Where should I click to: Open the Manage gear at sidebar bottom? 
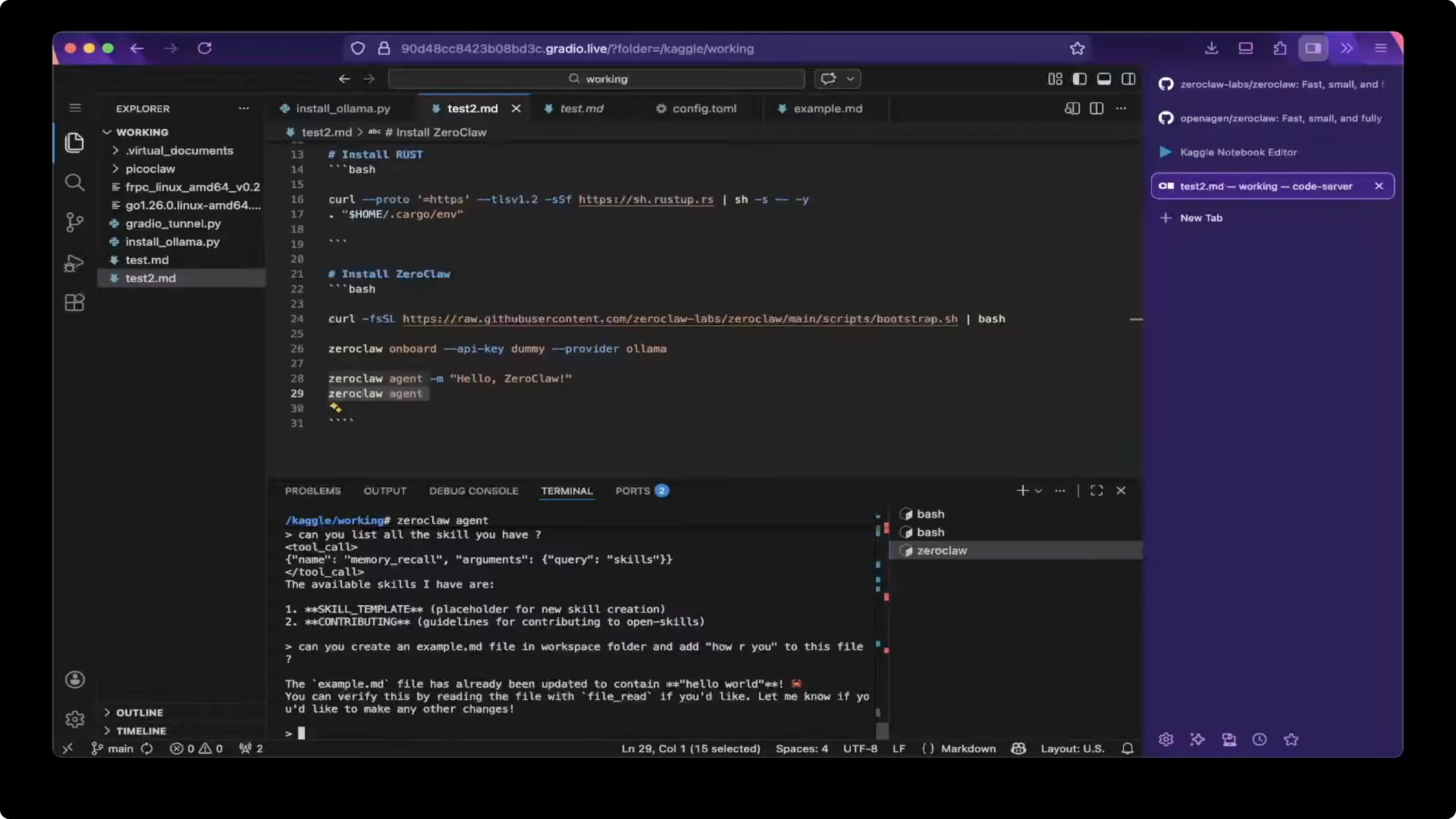pyautogui.click(x=74, y=719)
